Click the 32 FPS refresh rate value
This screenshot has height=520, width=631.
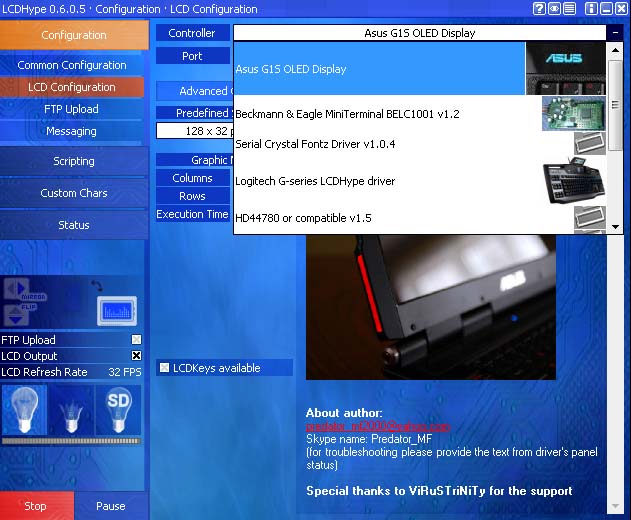tap(125, 372)
